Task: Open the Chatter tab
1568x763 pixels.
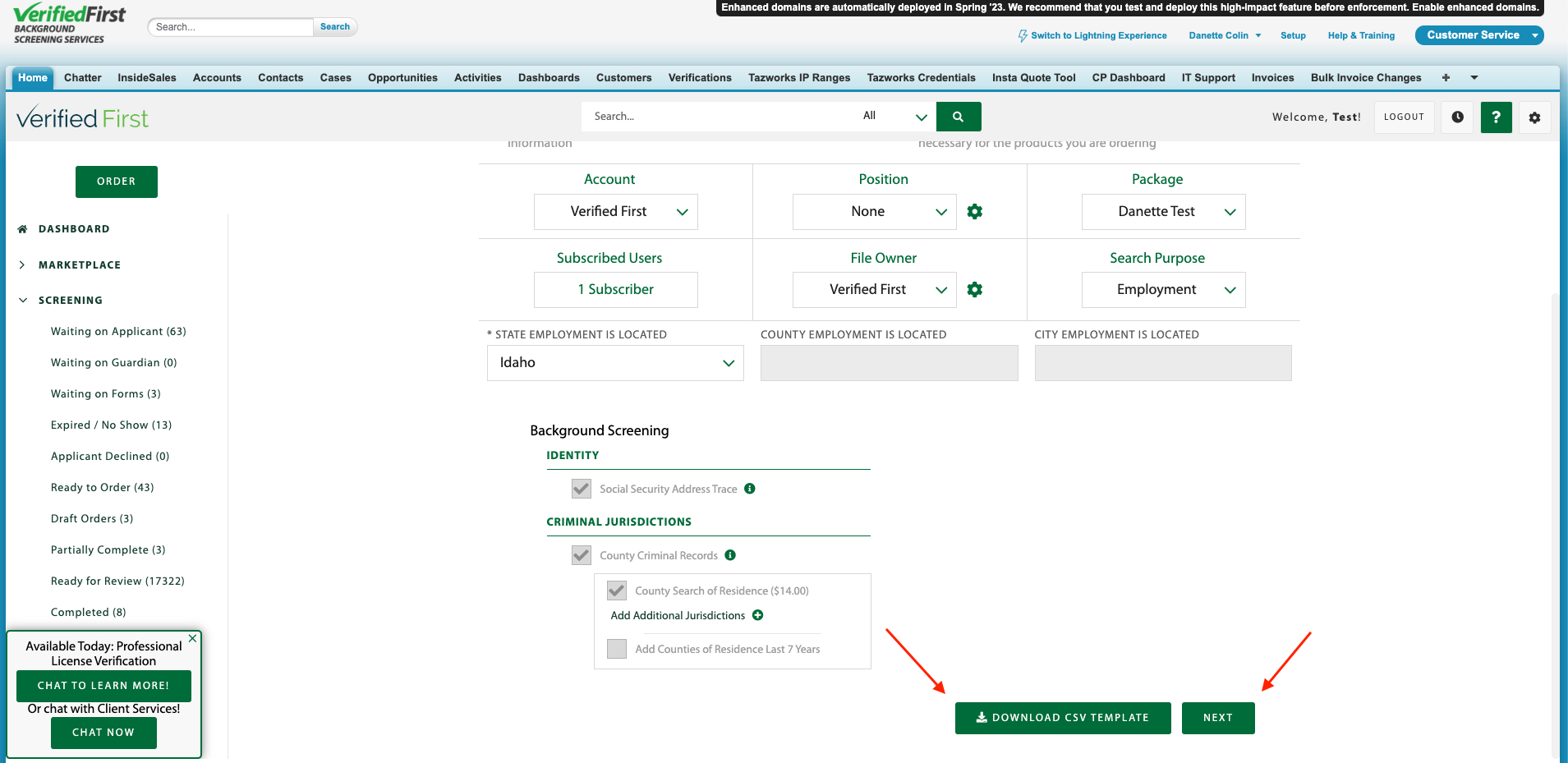Action: click(x=83, y=78)
